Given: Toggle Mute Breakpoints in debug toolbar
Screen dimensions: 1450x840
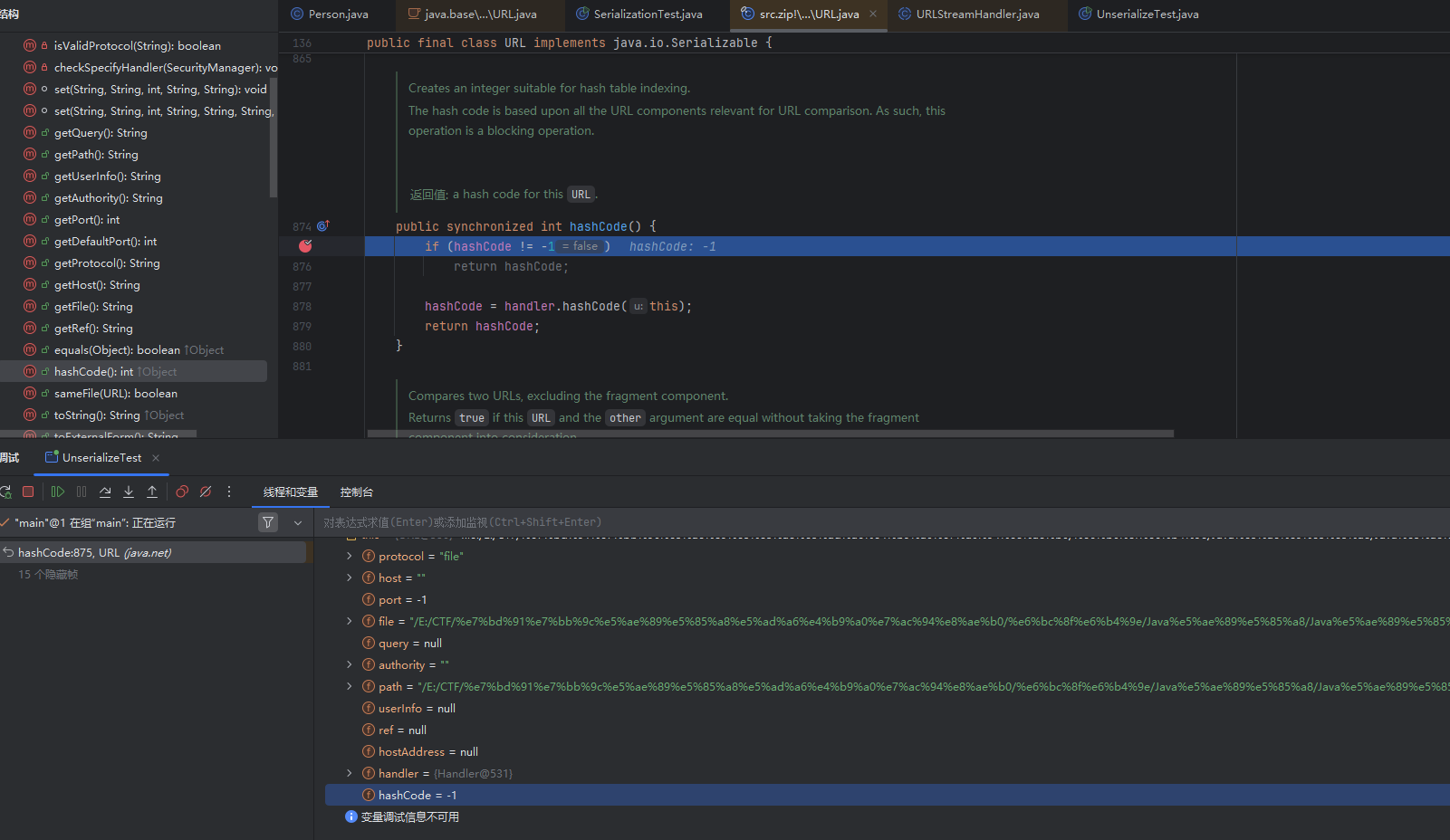Looking at the screenshot, I should 206,492.
